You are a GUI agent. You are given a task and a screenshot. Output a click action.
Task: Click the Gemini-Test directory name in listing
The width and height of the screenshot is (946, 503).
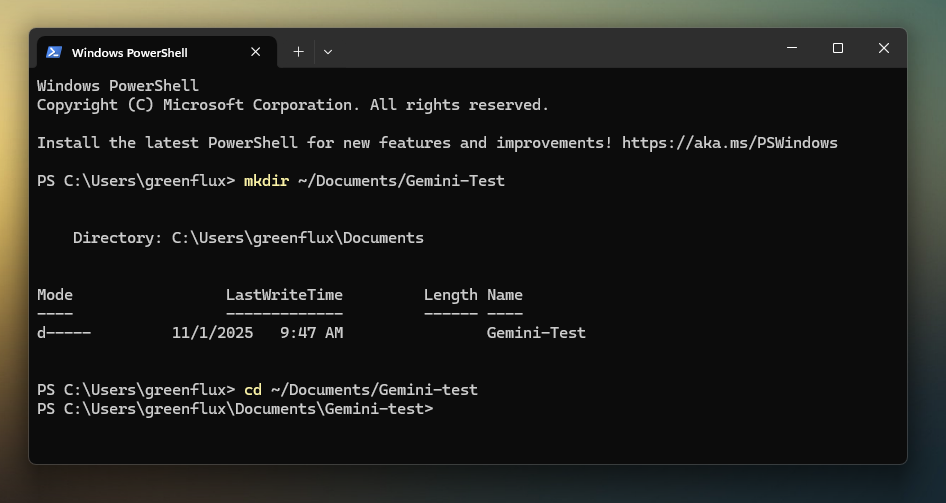pos(536,333)
